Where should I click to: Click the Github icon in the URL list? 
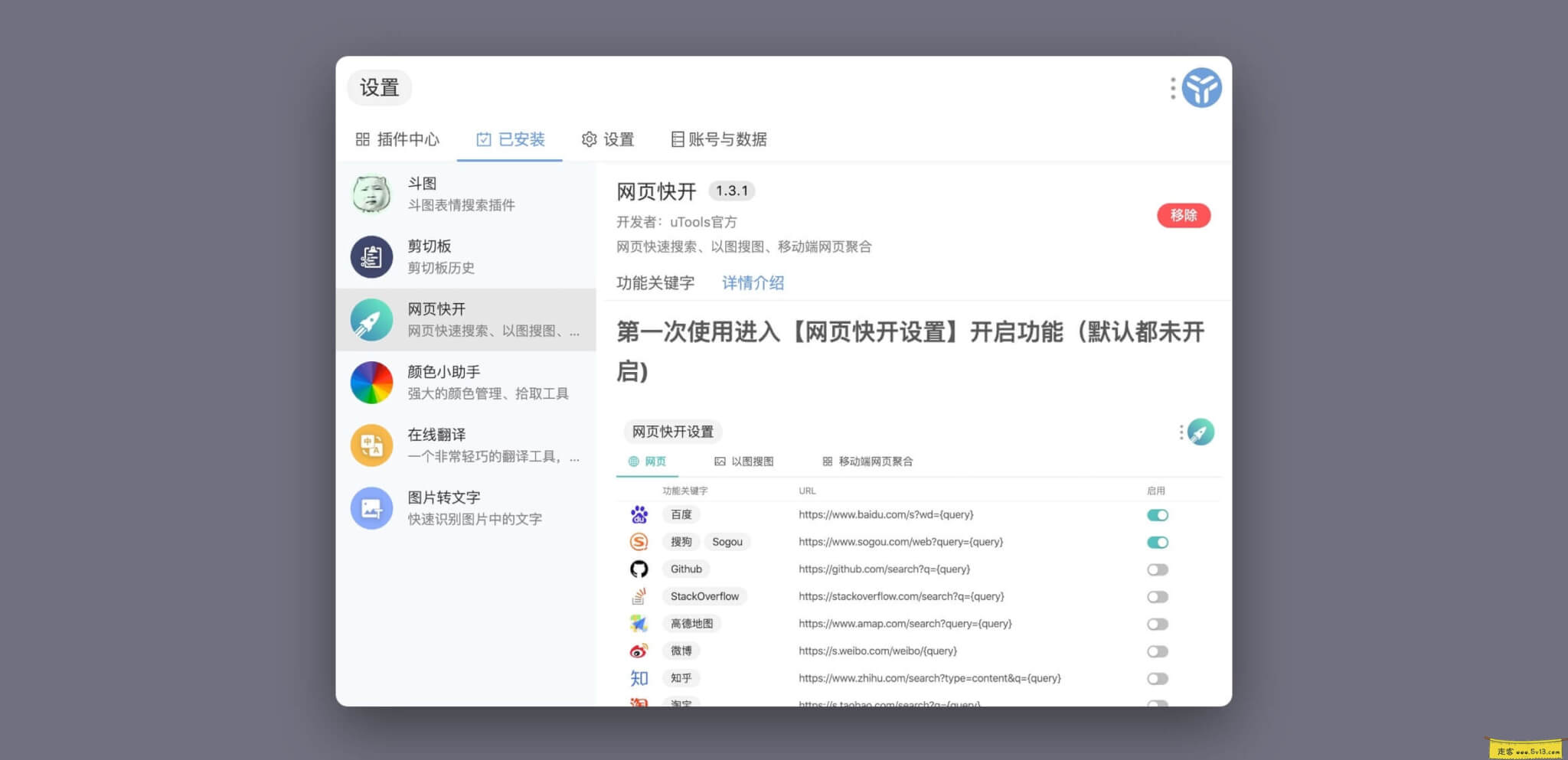(x=640, y=569)
